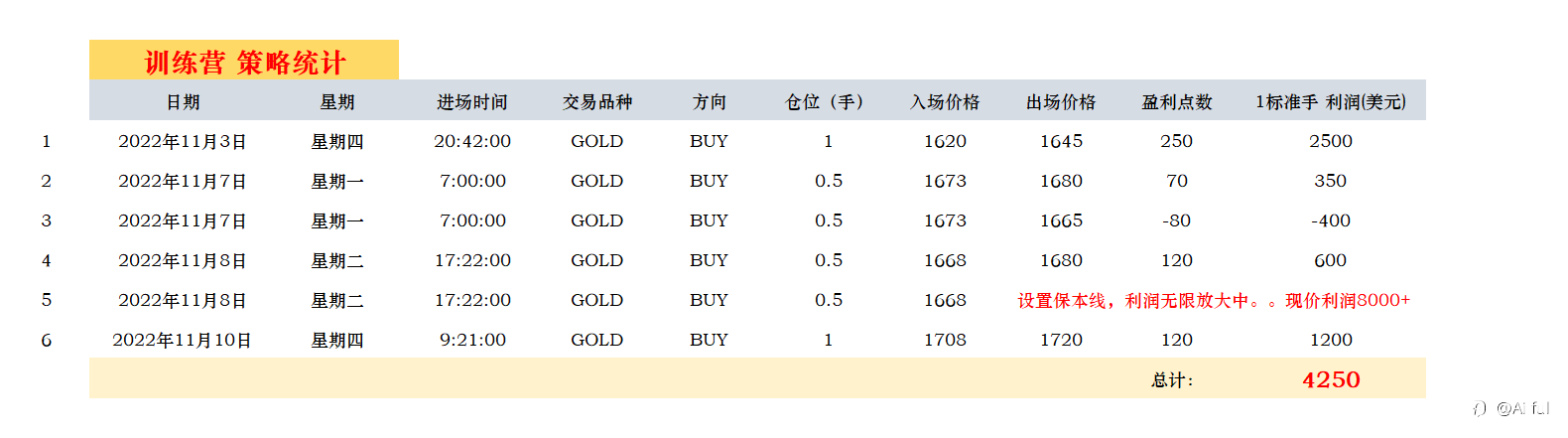Select the 盈利点数 header cell
Viewport: 1568px width, 438px height.
coord(1177,101)
